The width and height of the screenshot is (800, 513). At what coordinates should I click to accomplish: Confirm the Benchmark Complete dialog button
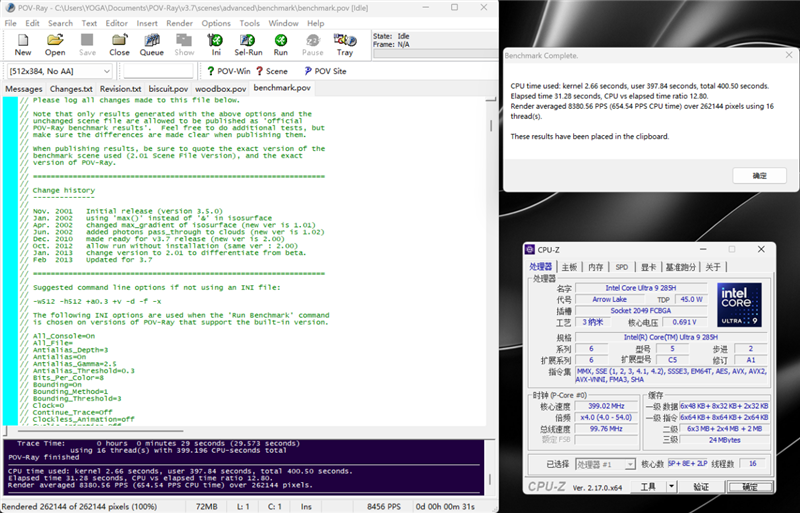click(x=759, y=176)
